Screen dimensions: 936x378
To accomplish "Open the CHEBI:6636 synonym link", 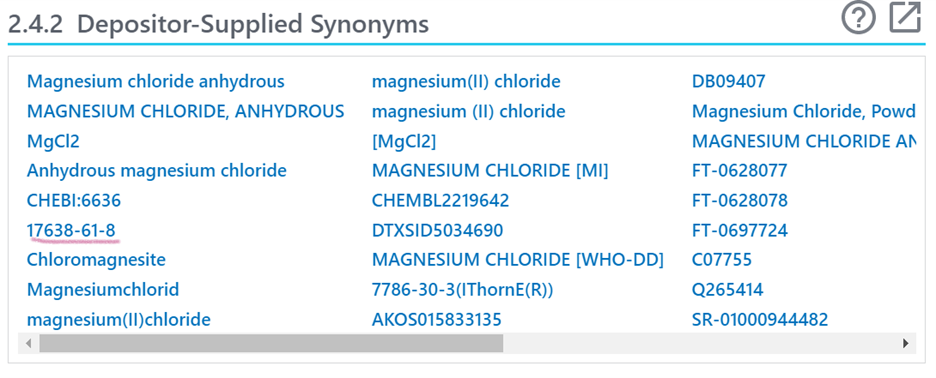I will pyautogui.click(x=74, y=200).
